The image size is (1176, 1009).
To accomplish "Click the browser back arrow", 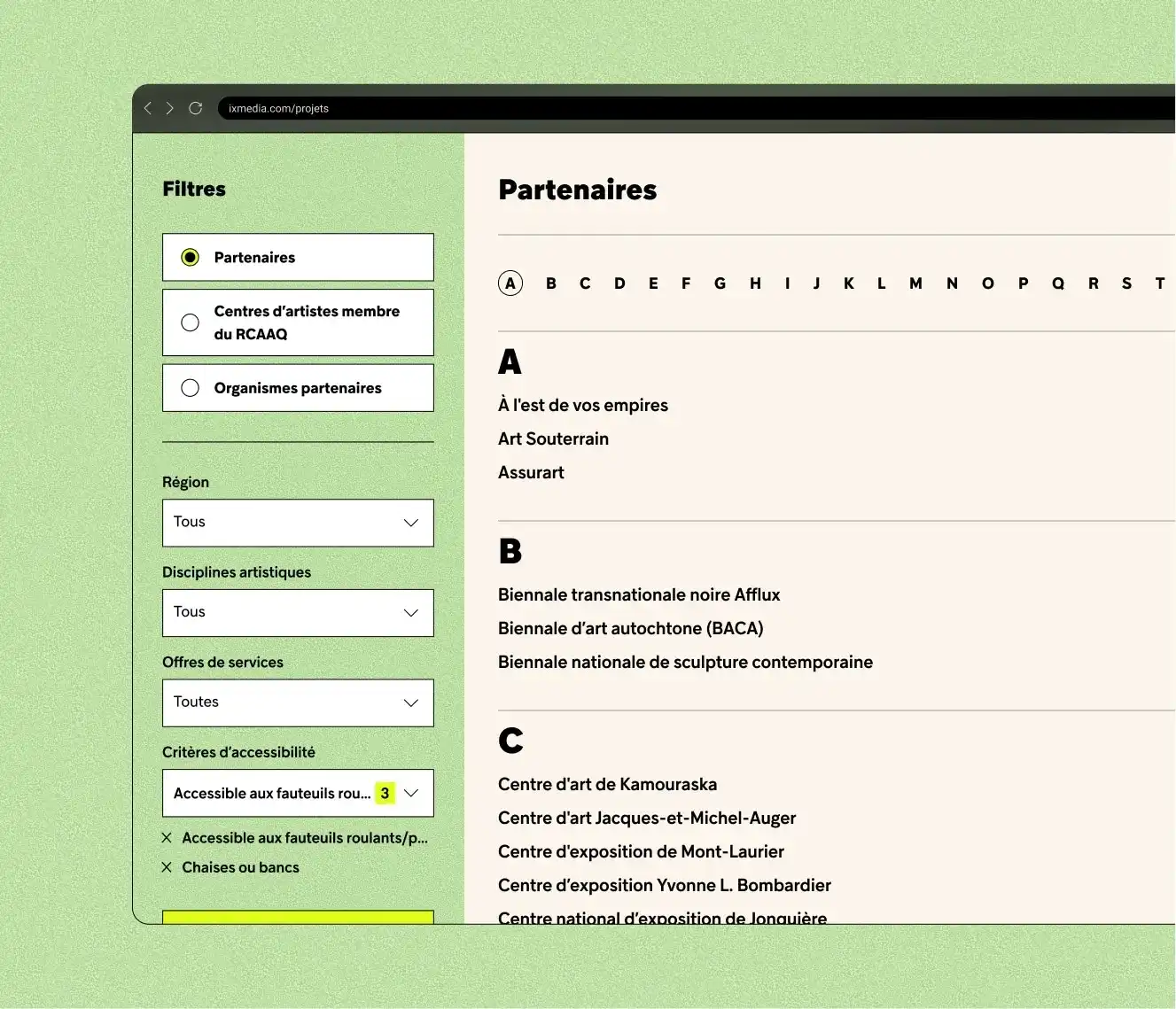I will click(x=148, y=108).
